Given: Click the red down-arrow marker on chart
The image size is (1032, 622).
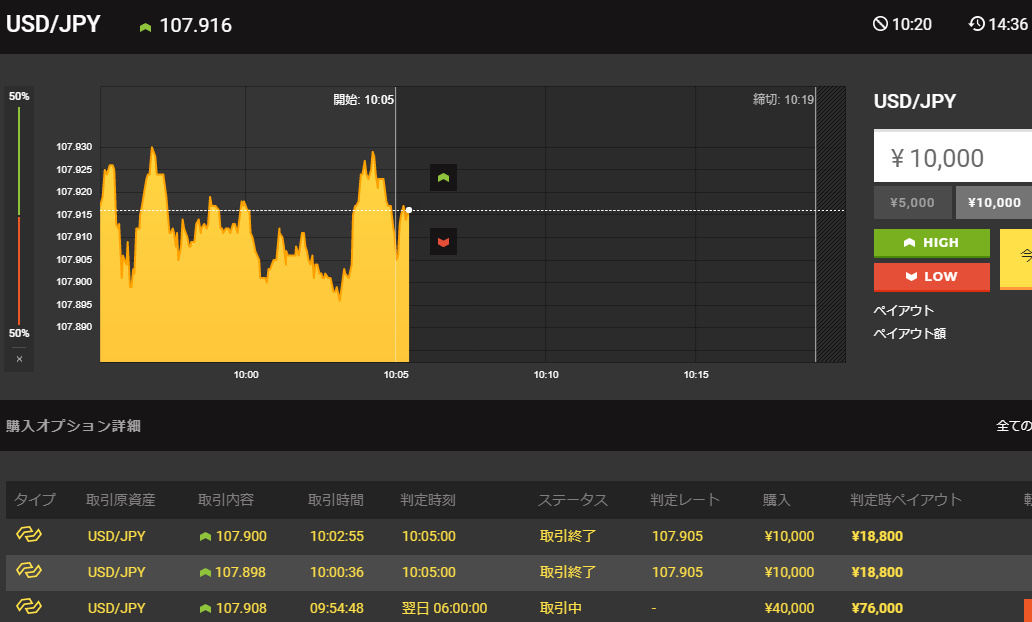Looking at the screenshot, I should click(x=444, y=242).
